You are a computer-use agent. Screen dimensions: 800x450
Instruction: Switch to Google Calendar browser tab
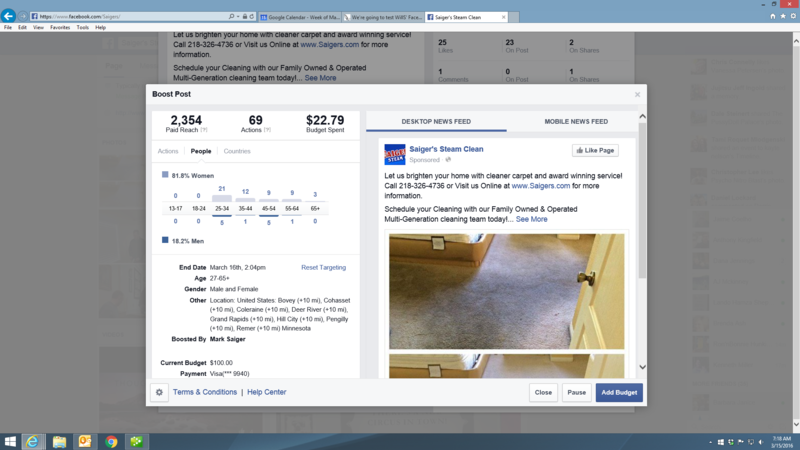click(300, 17)
